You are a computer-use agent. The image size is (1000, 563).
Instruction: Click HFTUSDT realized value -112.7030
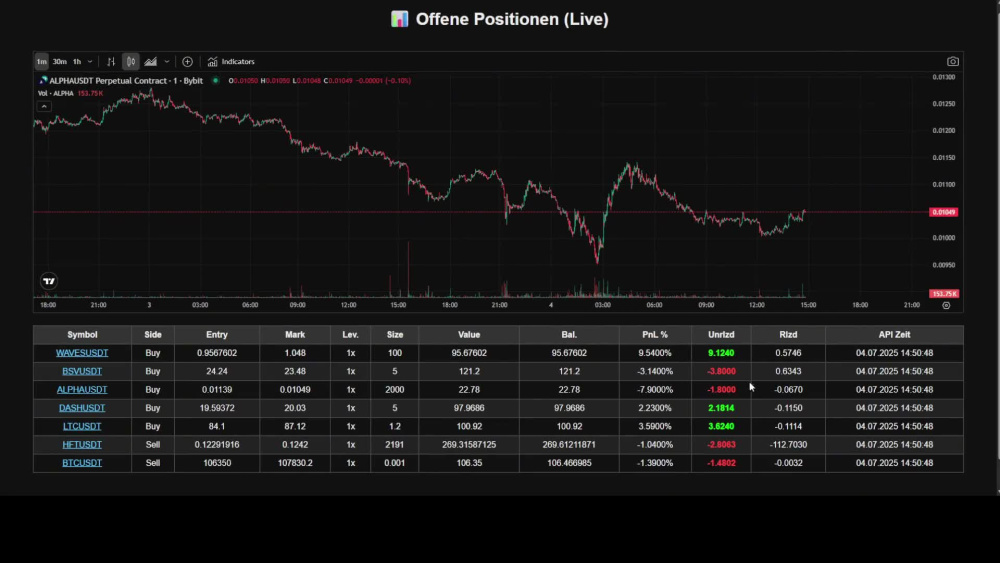(788, 445)
